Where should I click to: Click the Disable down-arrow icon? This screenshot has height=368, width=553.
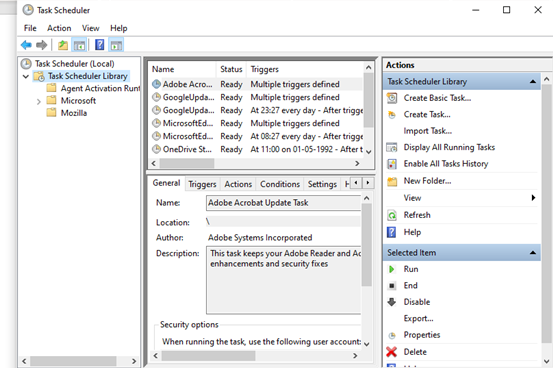391,302
